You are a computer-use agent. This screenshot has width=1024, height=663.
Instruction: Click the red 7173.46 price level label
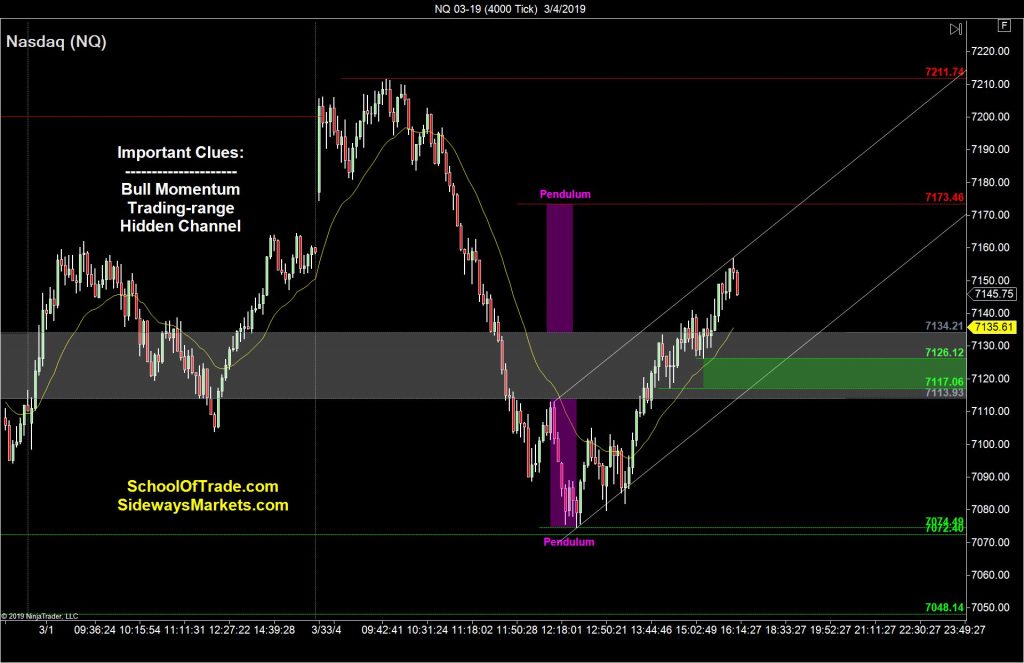pos(944,197)
